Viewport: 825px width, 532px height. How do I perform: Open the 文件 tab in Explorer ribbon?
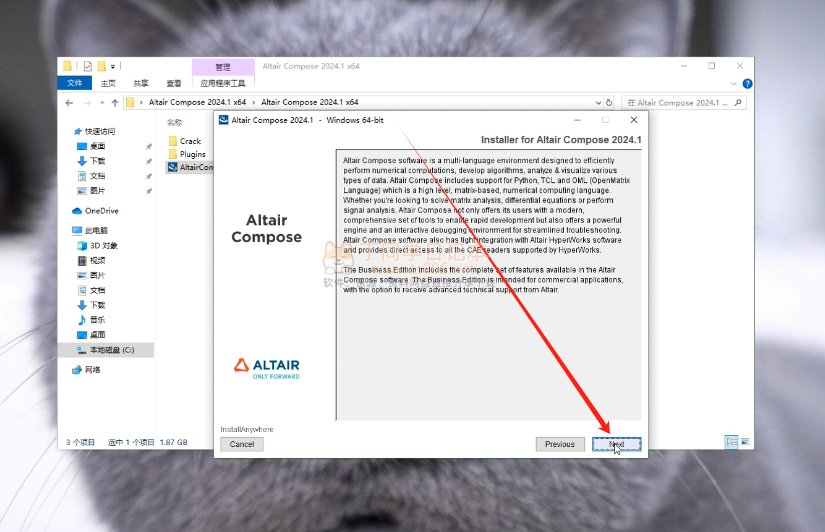pos(75,83)
